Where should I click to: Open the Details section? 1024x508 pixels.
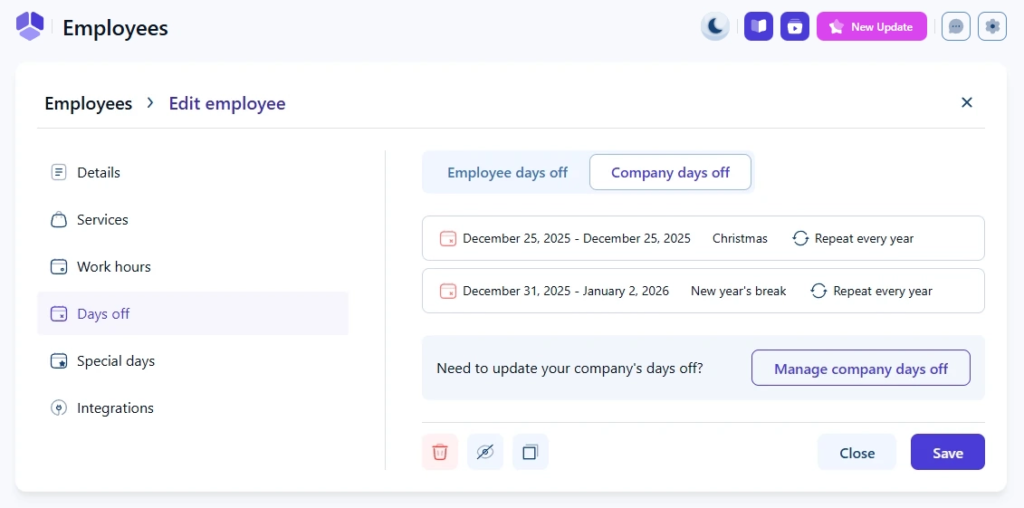(x=98, y=173)
